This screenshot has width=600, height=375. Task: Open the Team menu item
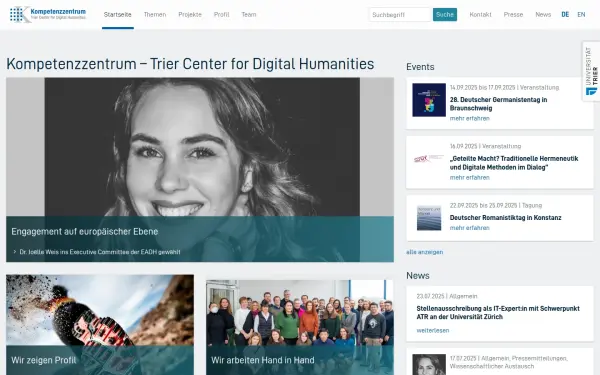249,15
